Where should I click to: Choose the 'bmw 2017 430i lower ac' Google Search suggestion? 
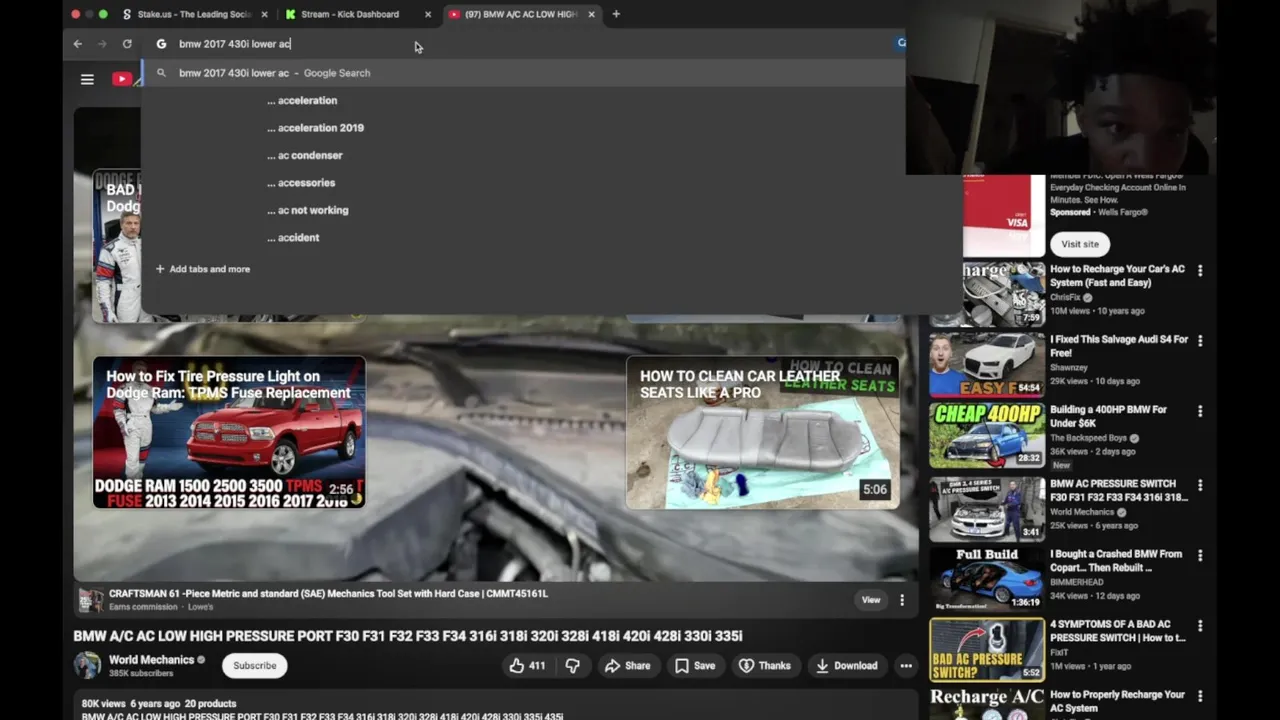point(523,73)
